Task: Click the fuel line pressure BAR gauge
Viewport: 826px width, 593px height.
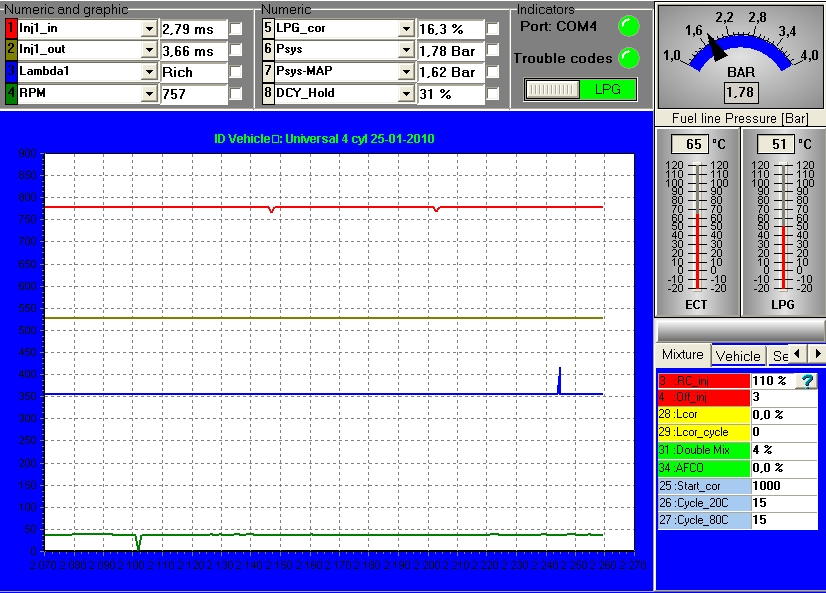Action: pyautogui.click(x=740, y=55)
